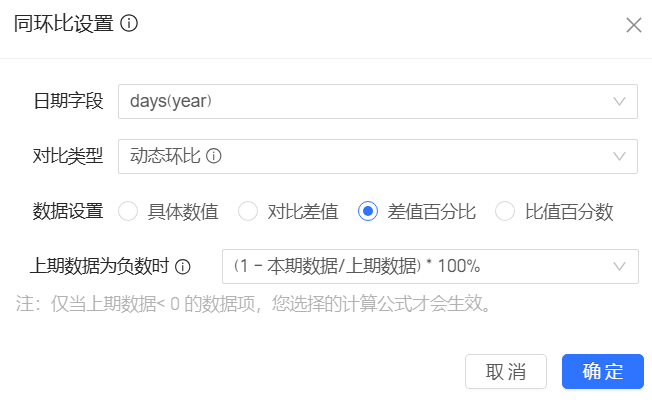Viewport: 652px width, 404px height.
Task: Click the 对比类型 field label
Action: pos(68,156)
